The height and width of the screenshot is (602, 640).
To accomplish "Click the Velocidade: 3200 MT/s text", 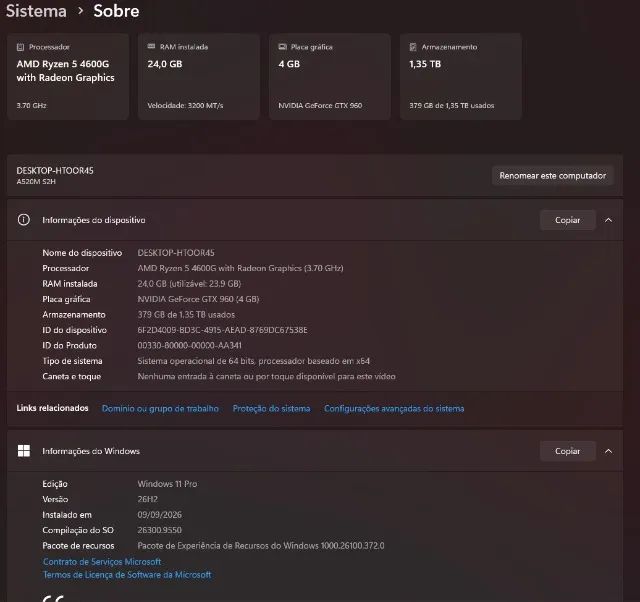I will [185, 105].
